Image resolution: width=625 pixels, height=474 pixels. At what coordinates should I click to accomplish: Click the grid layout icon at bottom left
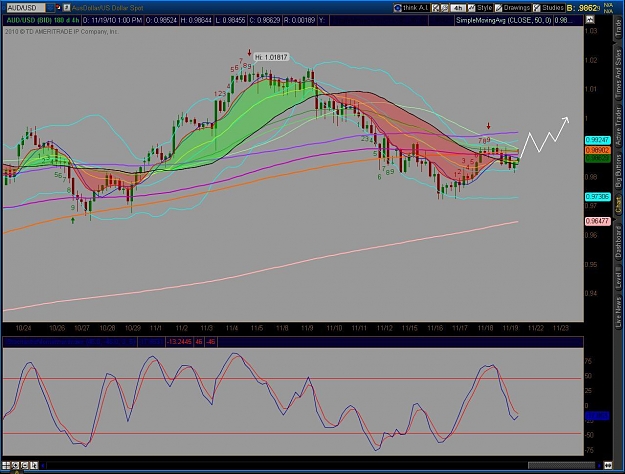pos(6,465)
